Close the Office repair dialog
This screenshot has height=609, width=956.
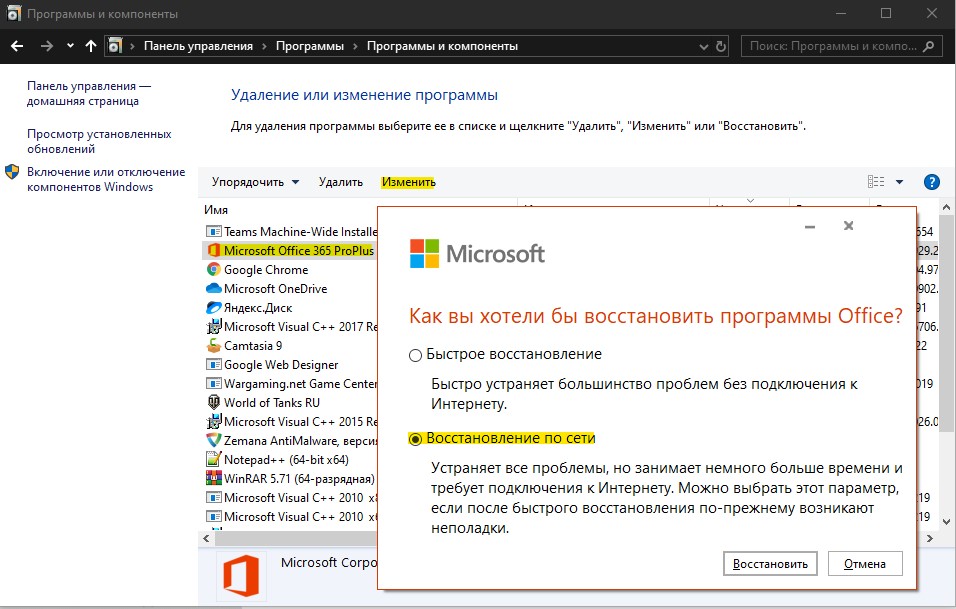(848, 226)
